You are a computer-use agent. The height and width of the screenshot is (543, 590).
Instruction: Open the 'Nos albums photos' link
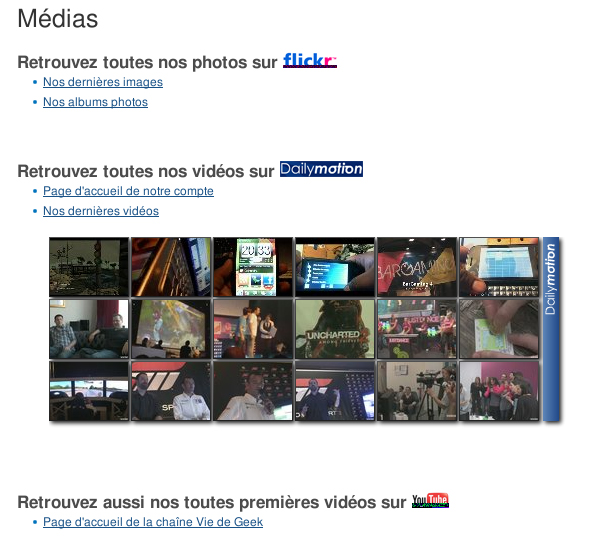tap(95, 102)
